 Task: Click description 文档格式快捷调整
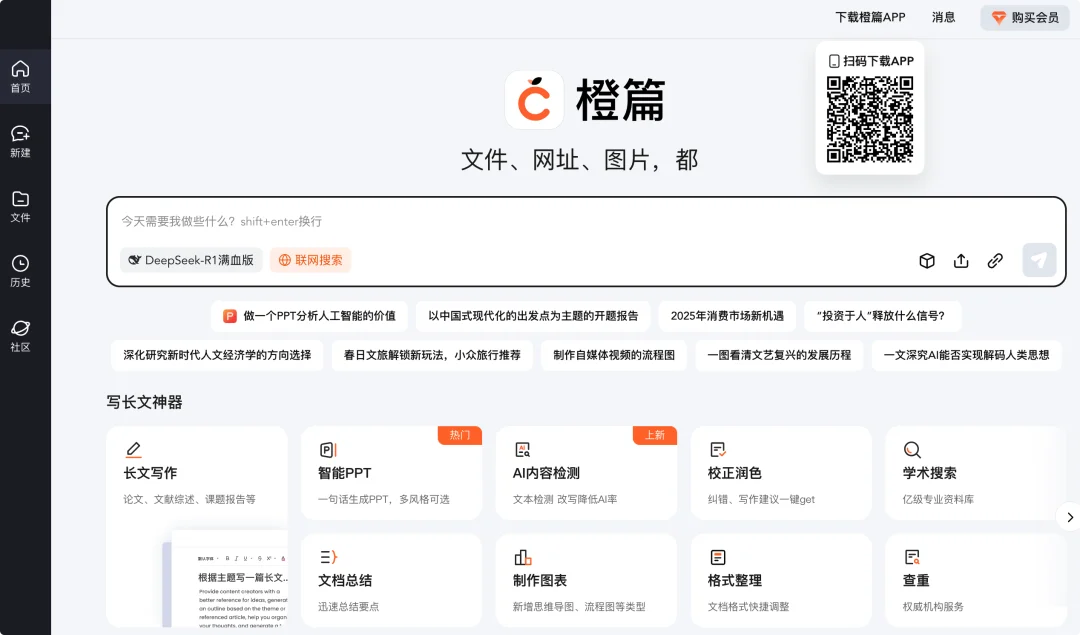click(748, 607)
